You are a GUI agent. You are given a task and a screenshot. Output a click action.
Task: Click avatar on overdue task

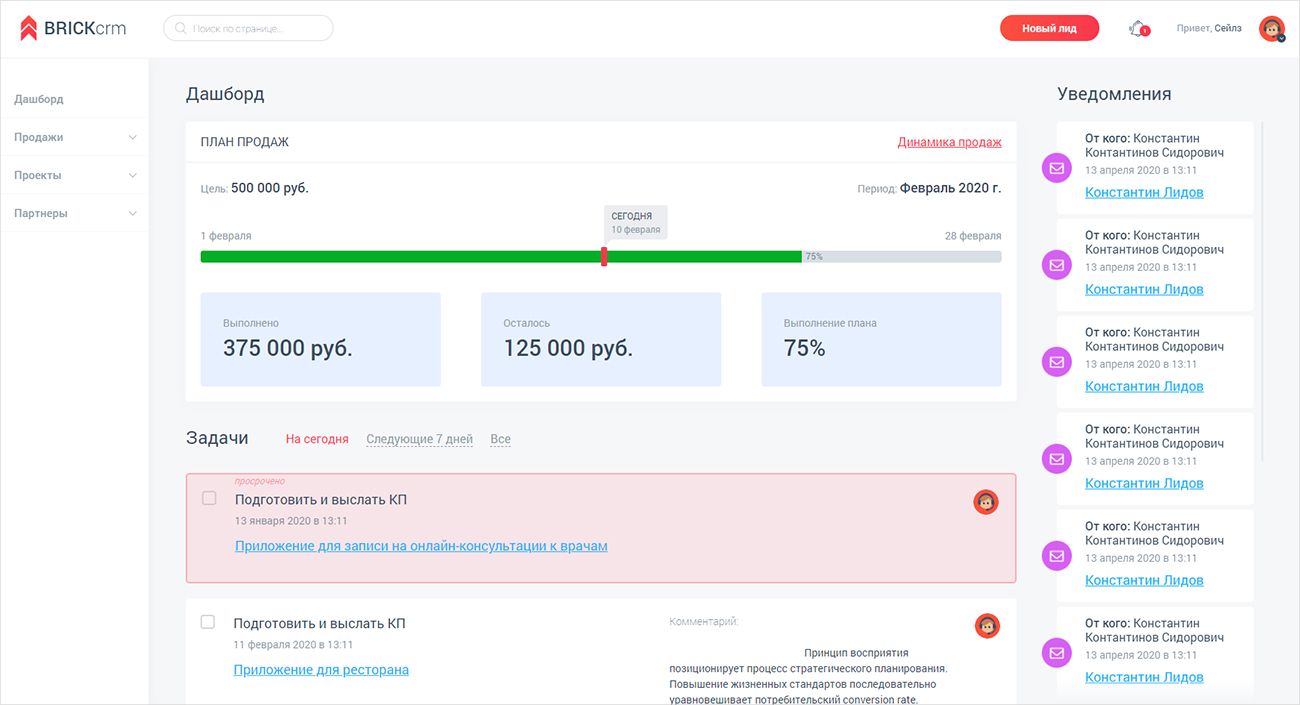click(986, 502)
